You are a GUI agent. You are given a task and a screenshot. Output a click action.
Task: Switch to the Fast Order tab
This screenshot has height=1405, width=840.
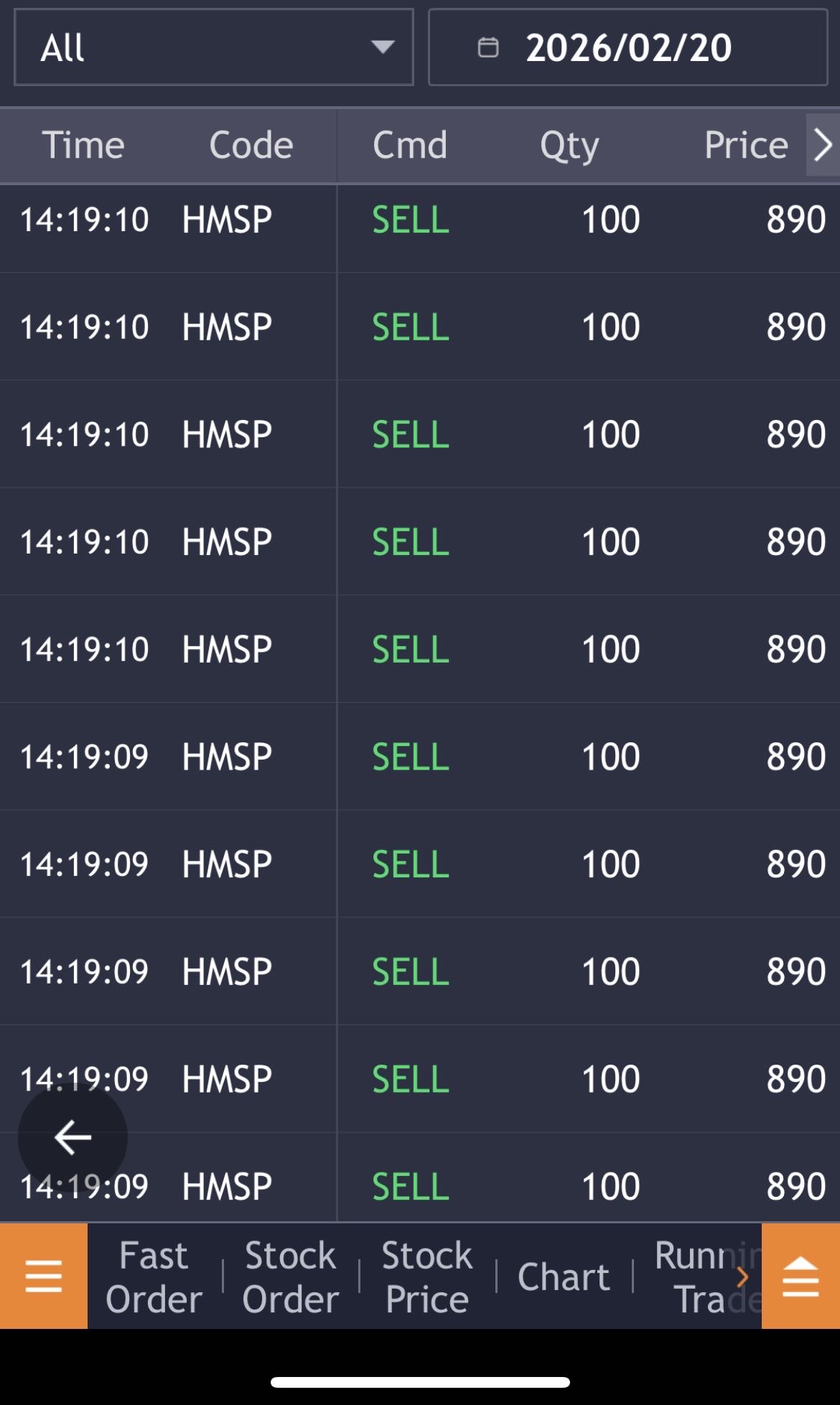pyautogui.click(x=154, y=1276)
